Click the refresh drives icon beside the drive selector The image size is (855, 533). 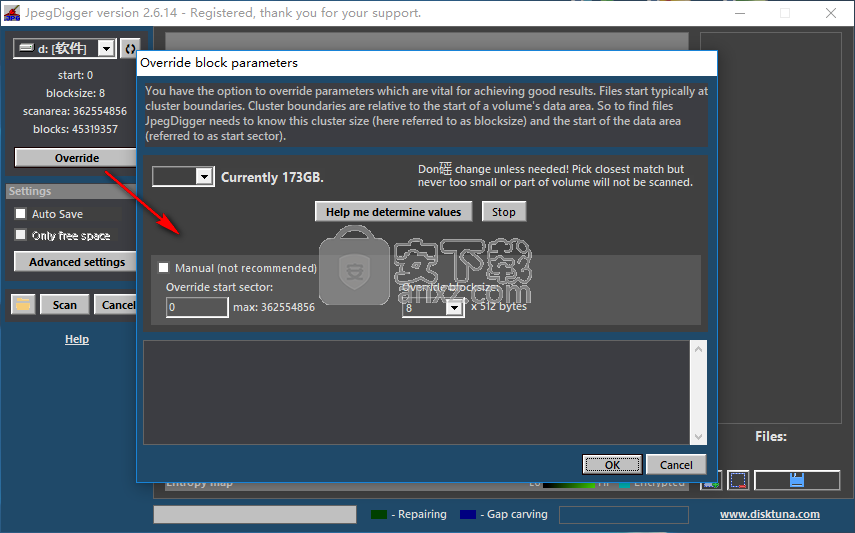click(130, 49)
